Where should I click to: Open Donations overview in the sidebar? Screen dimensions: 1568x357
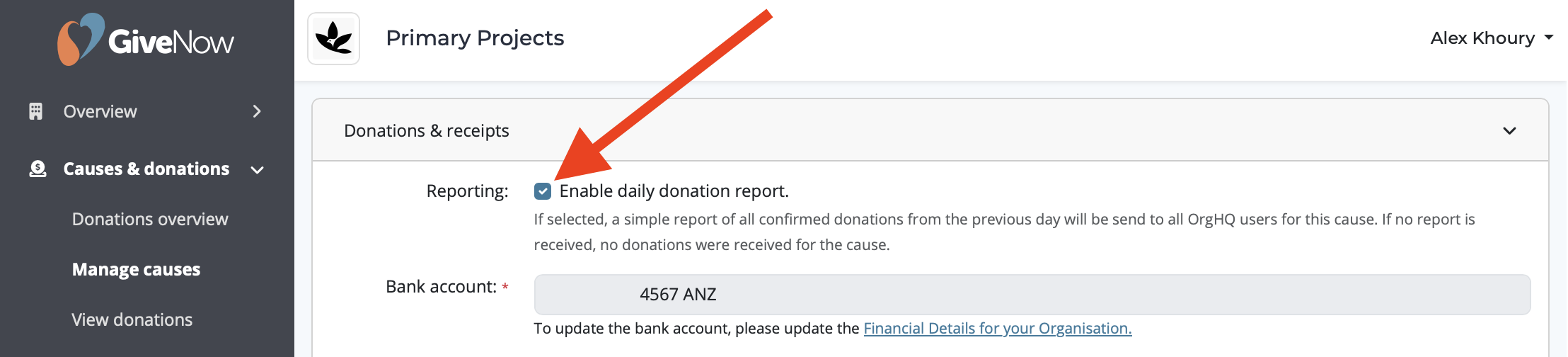click(150, 220)
